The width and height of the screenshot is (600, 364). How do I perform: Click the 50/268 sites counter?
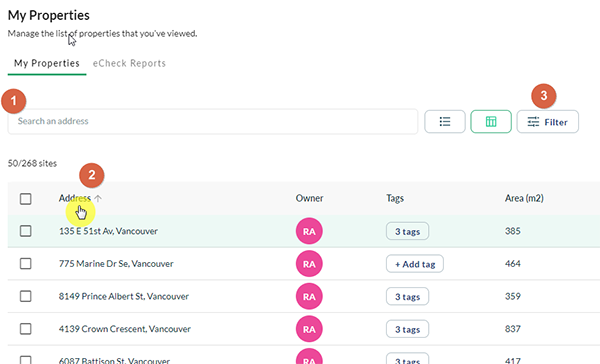[32, 163]
